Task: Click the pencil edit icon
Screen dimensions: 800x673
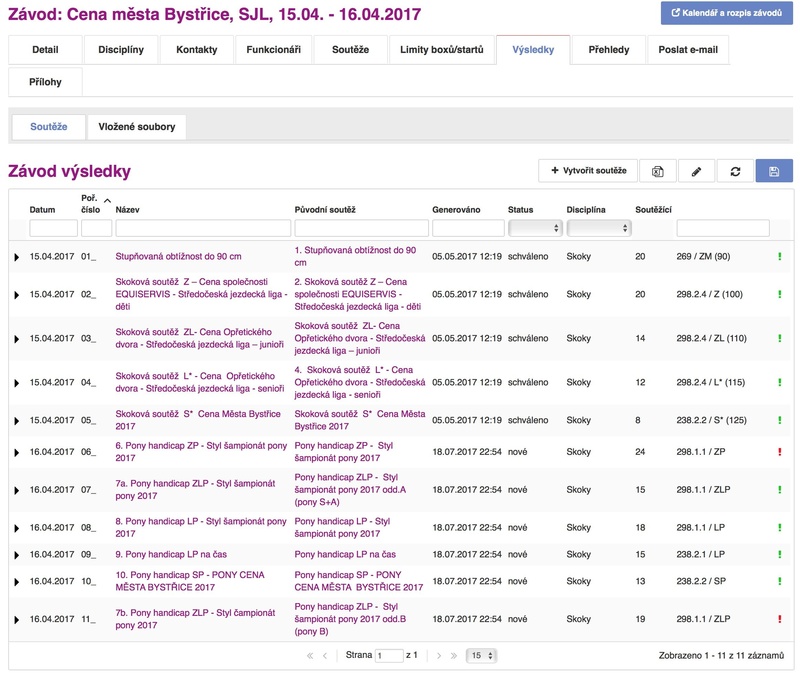Action: 696,171
